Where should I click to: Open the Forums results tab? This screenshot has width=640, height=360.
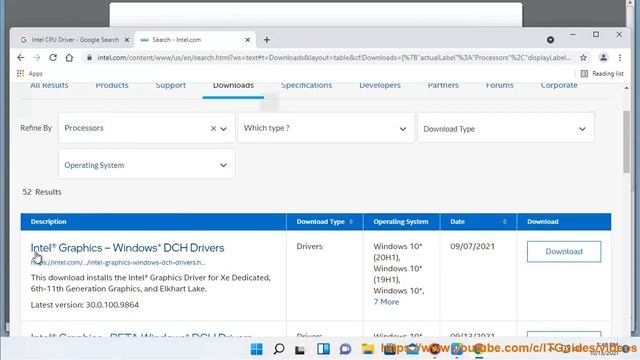click(500, 85)
